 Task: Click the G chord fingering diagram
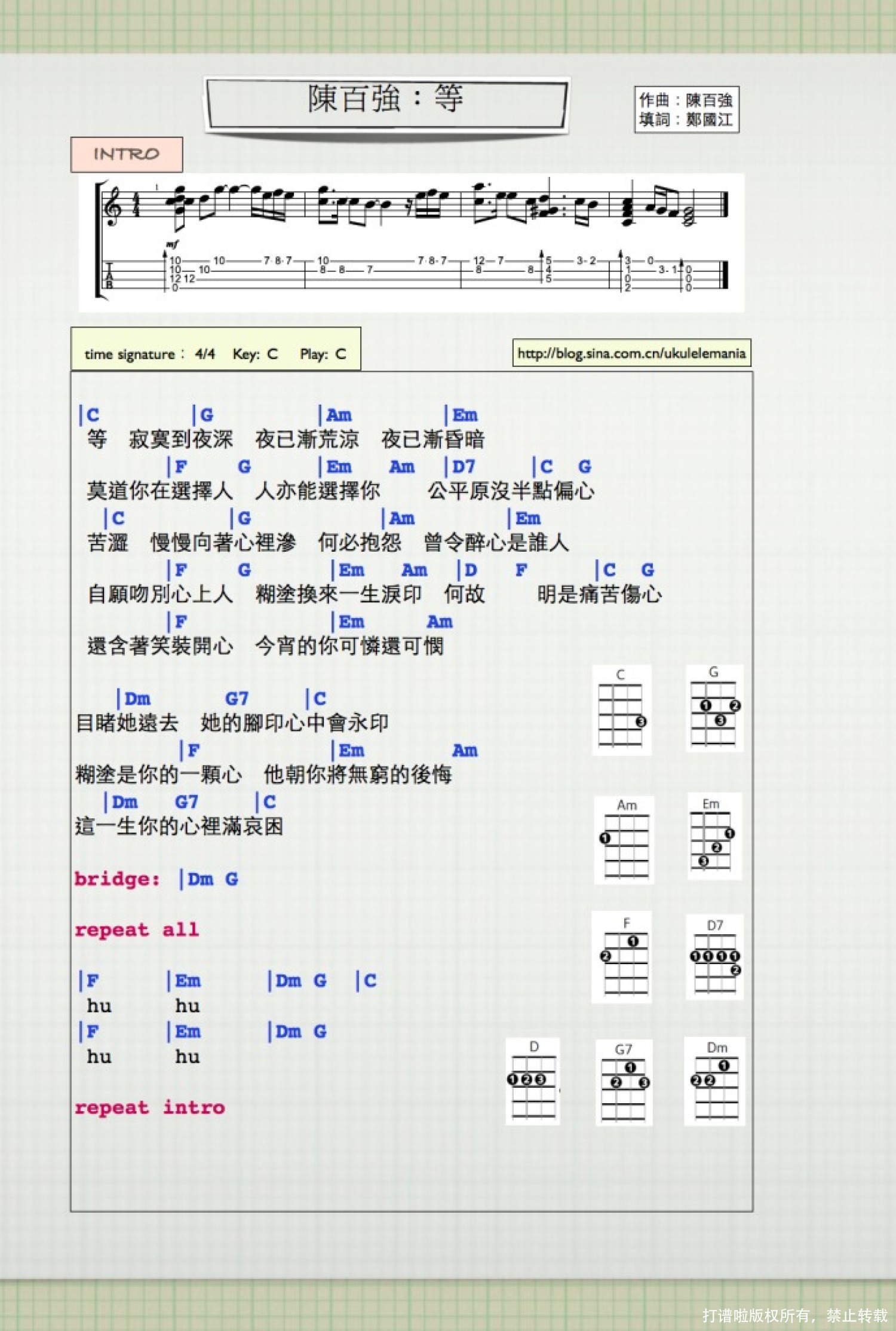click(714, 709)
